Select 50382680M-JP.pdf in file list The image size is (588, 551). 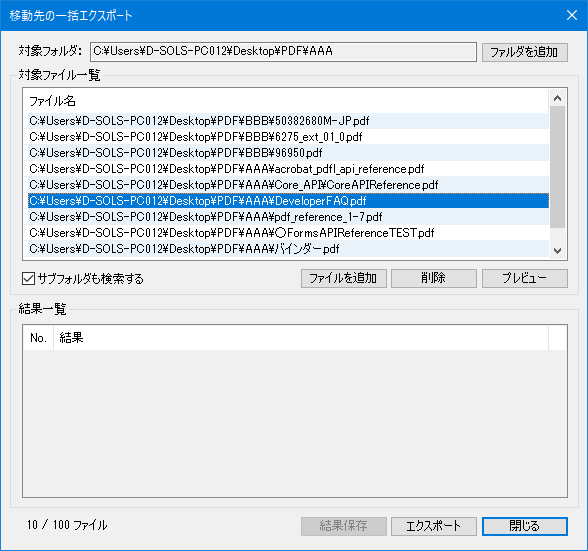tap(288, 121)
